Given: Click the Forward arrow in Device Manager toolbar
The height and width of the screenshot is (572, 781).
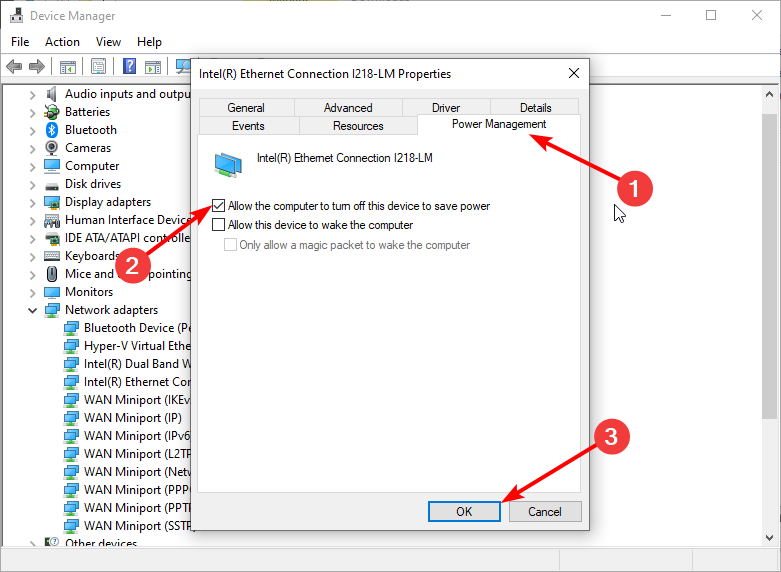Looking at the screenshot, I should (37, 66).
